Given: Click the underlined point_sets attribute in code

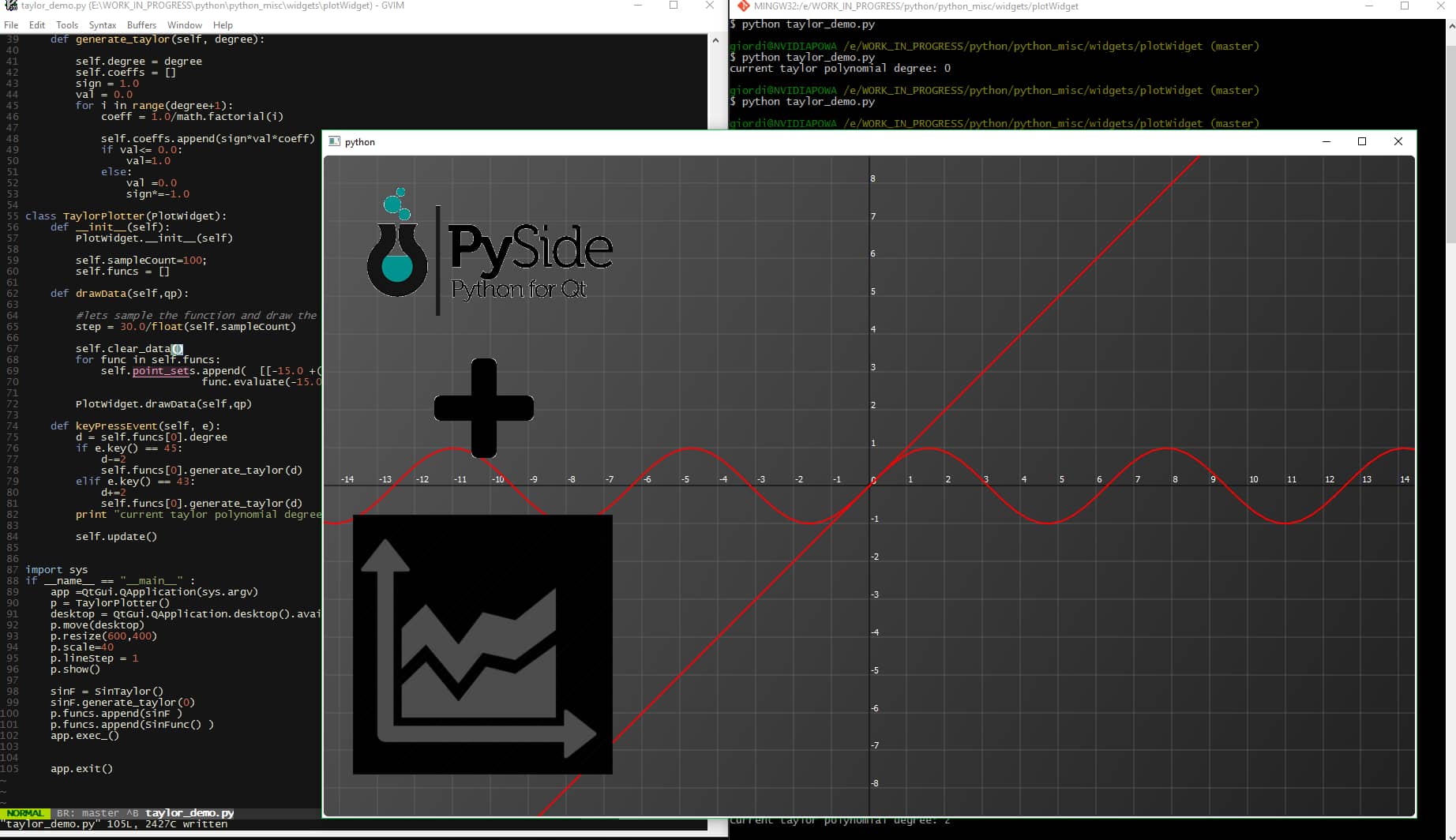Looking at the screenshot, I should (x=161, y=370).
